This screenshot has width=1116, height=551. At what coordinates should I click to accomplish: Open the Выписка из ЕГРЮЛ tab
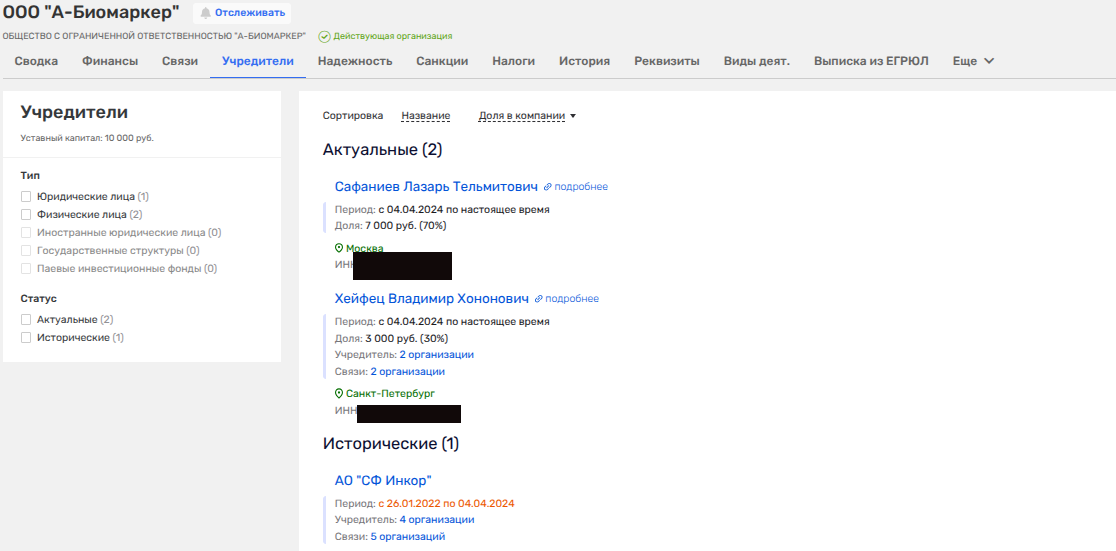pos(870,61)
